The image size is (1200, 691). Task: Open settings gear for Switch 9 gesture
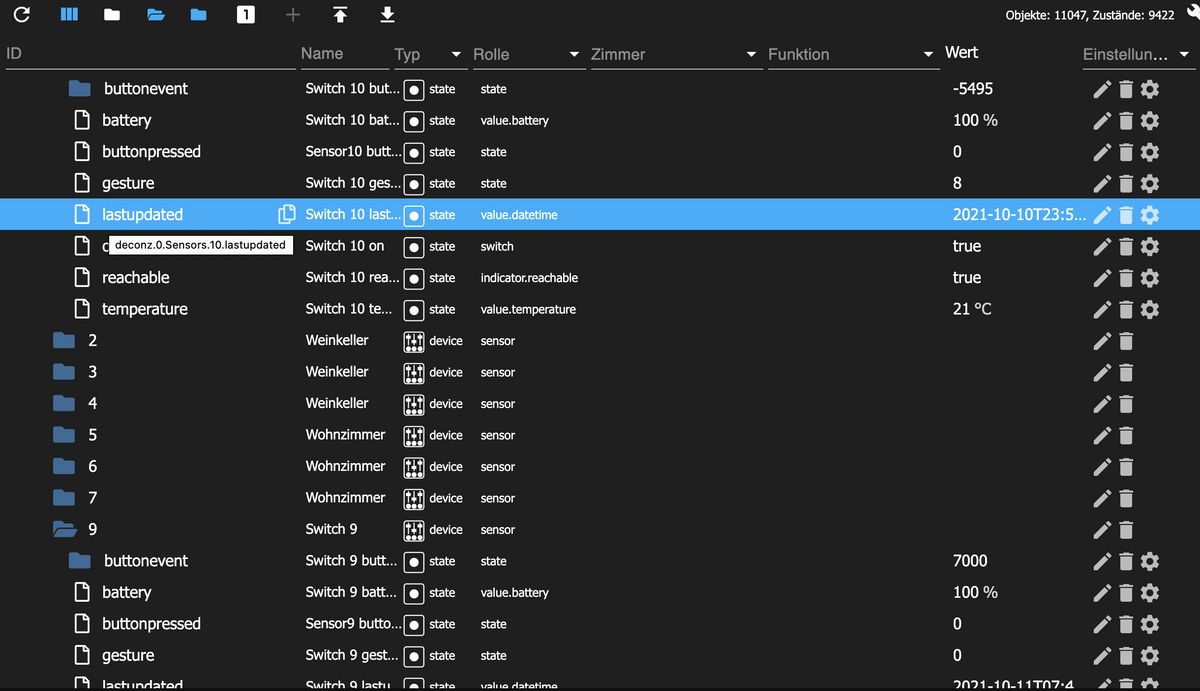point(1150,656)
